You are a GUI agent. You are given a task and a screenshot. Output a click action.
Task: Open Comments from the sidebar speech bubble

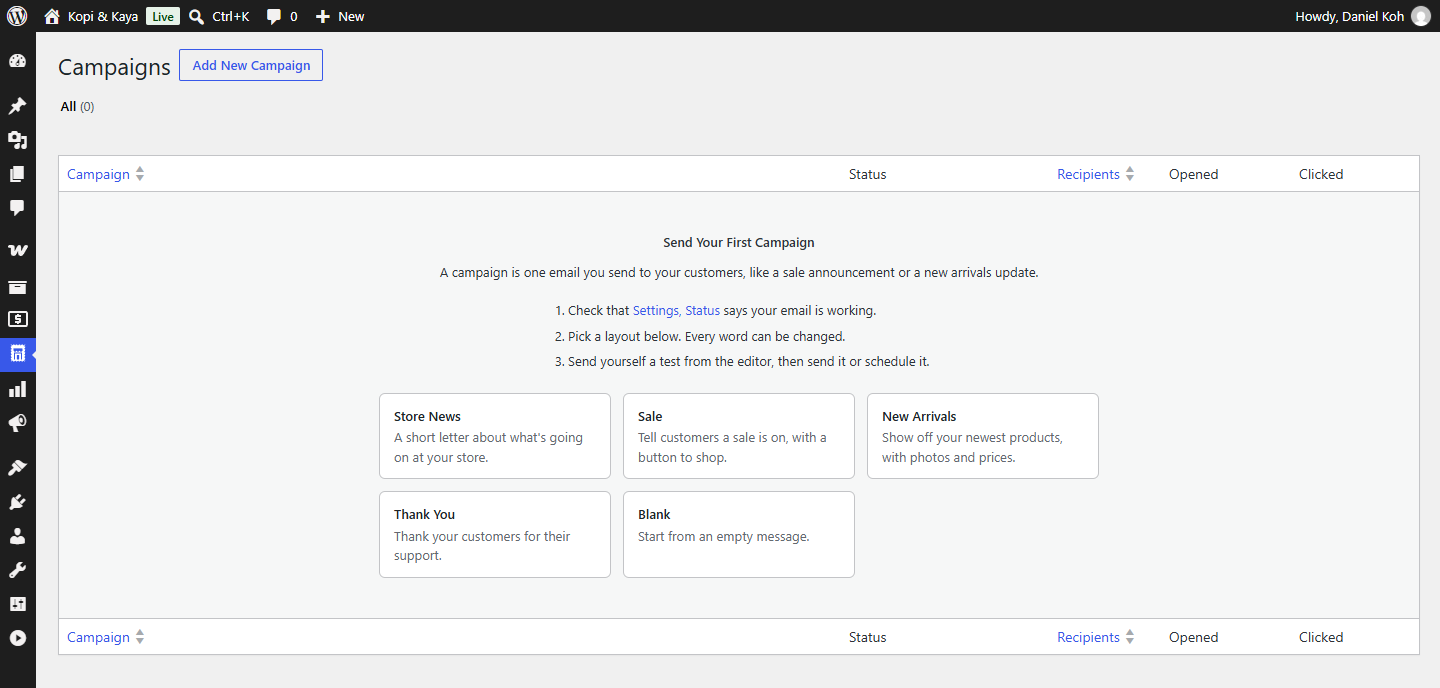tap(17, 208)
